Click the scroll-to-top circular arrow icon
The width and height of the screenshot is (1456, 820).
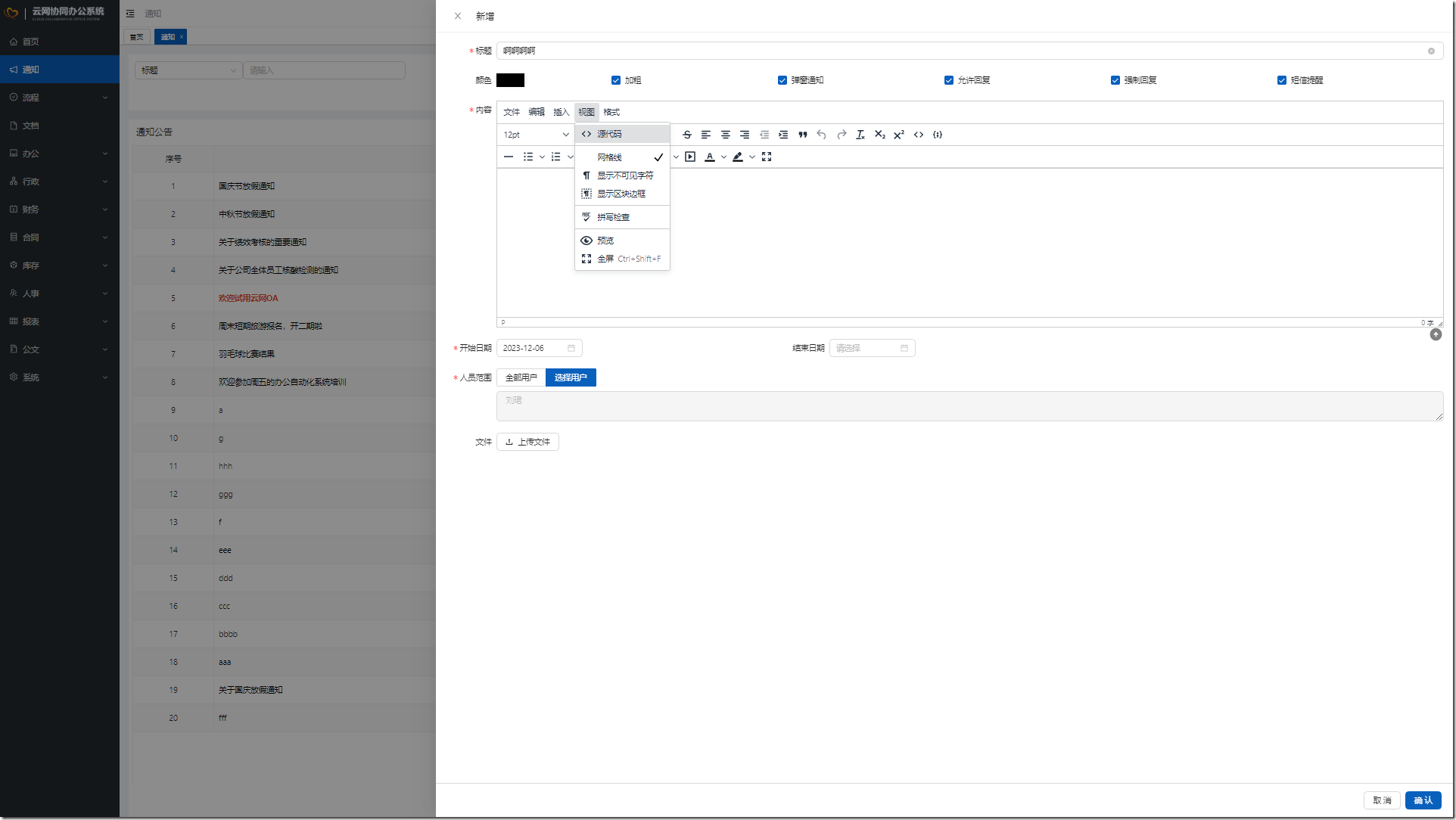(x=1436, y=334)
